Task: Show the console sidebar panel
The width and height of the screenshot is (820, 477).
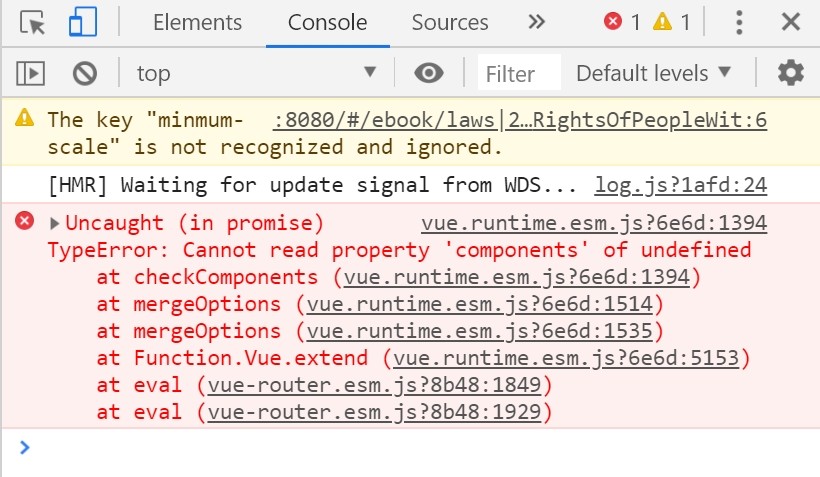Action: pyautogui.click(x=31, y=73)
